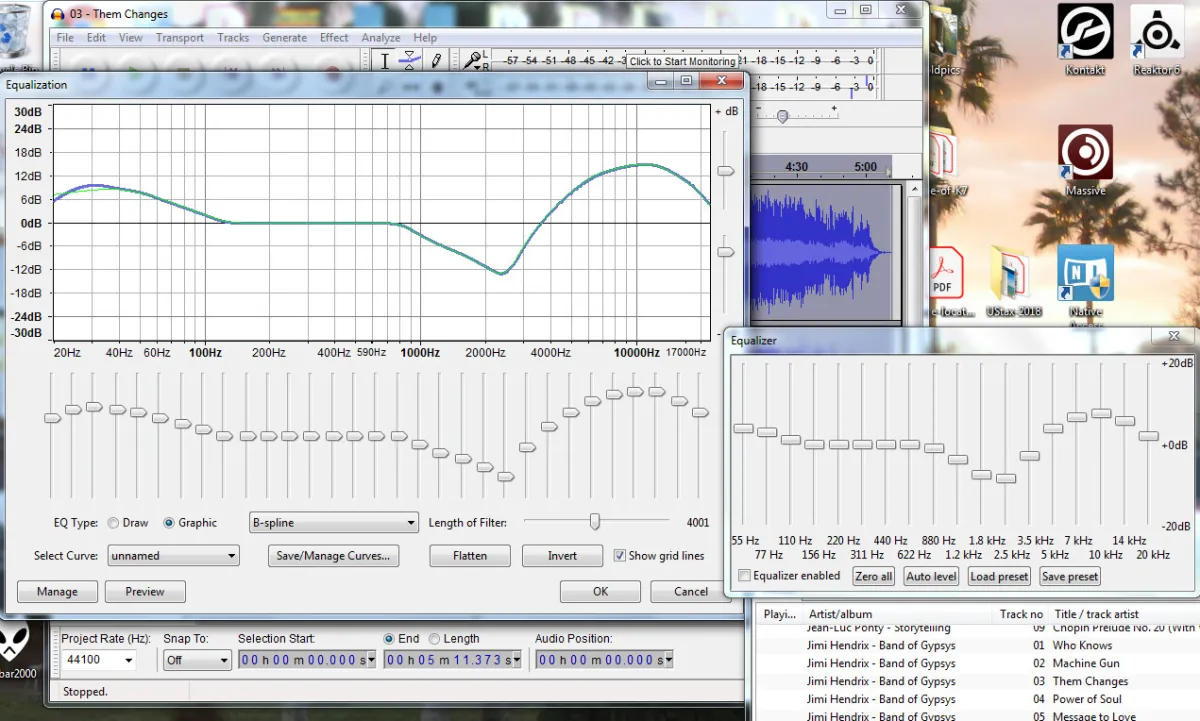Screen dimensions: 1200x721
Task: Select the Length radio button
Action: point(434,638)
